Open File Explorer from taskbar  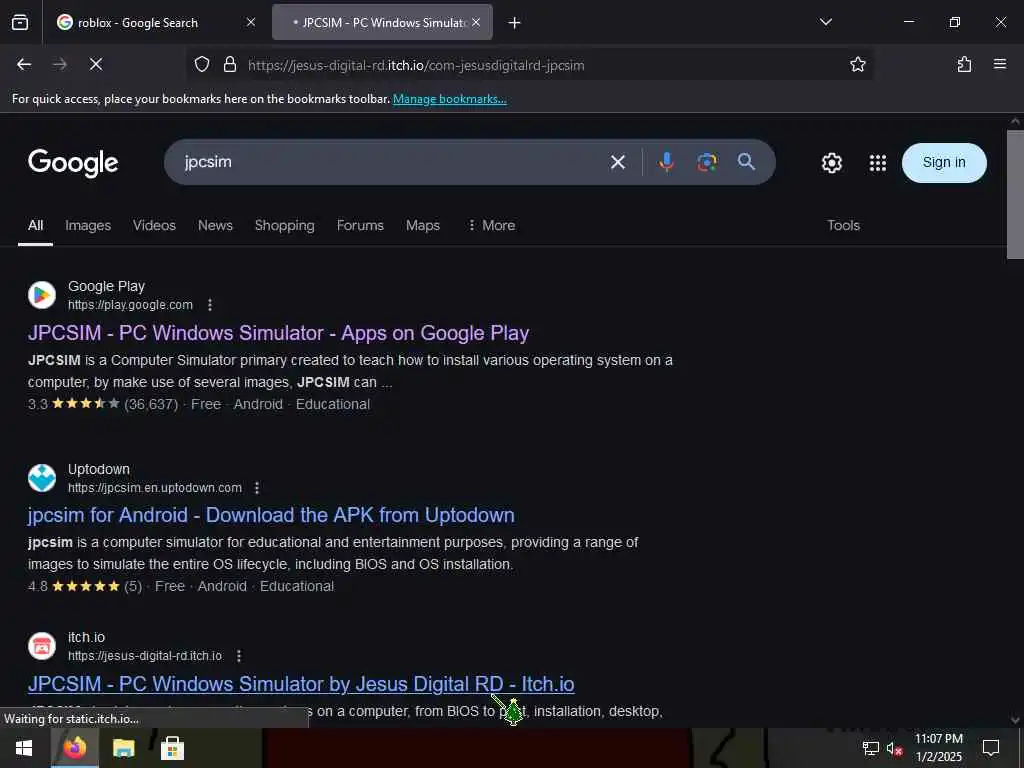pos(123,748)
